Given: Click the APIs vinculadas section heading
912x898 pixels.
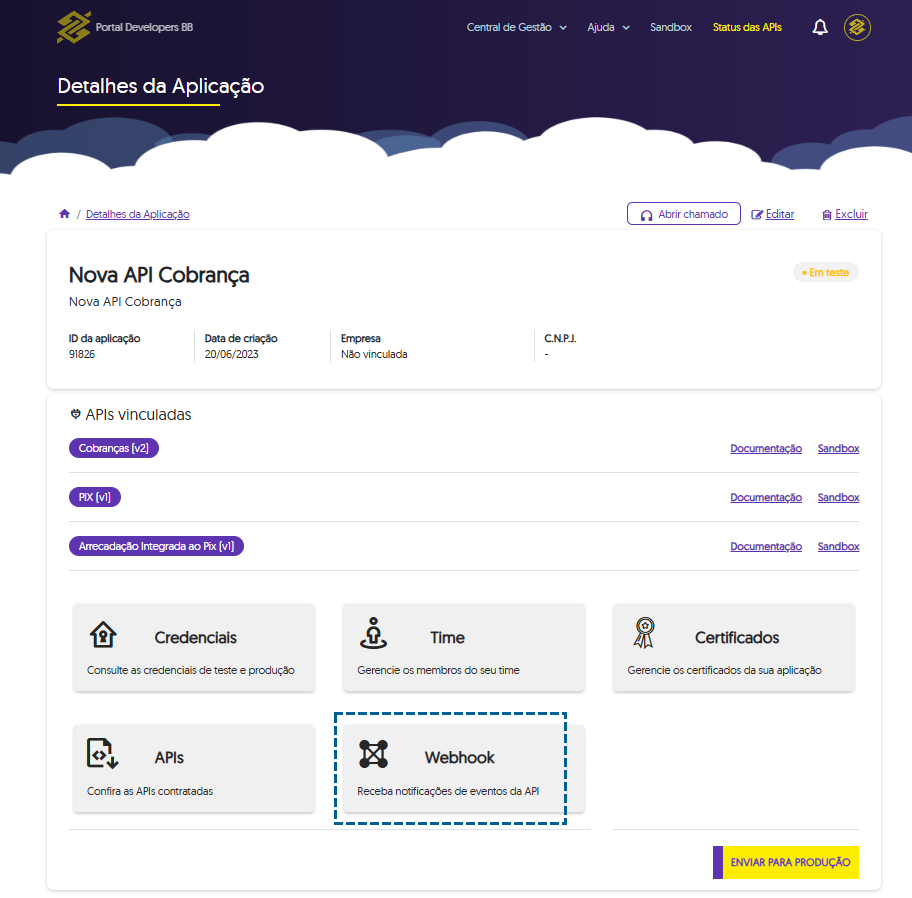Looking at the screenshot, I should coord(138,414).
